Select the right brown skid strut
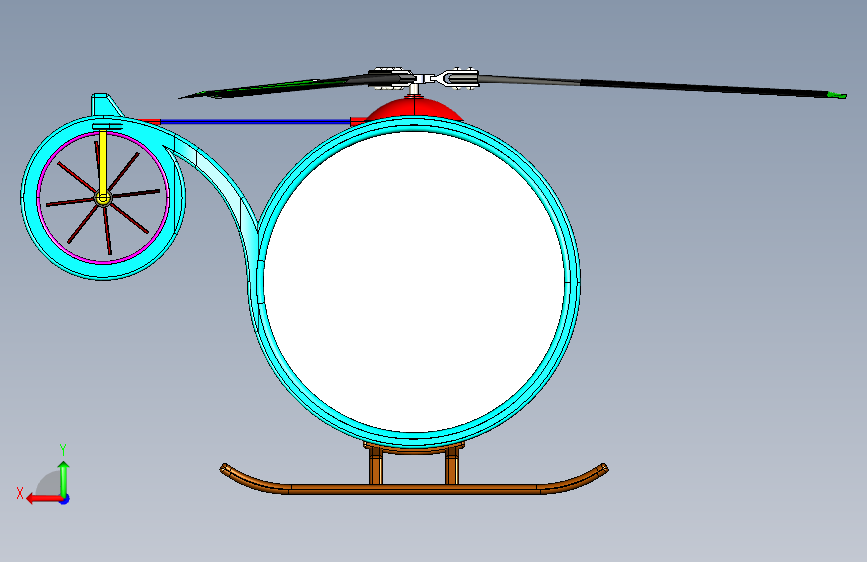Screen dimensions: 867x562 tap(452, 466)
